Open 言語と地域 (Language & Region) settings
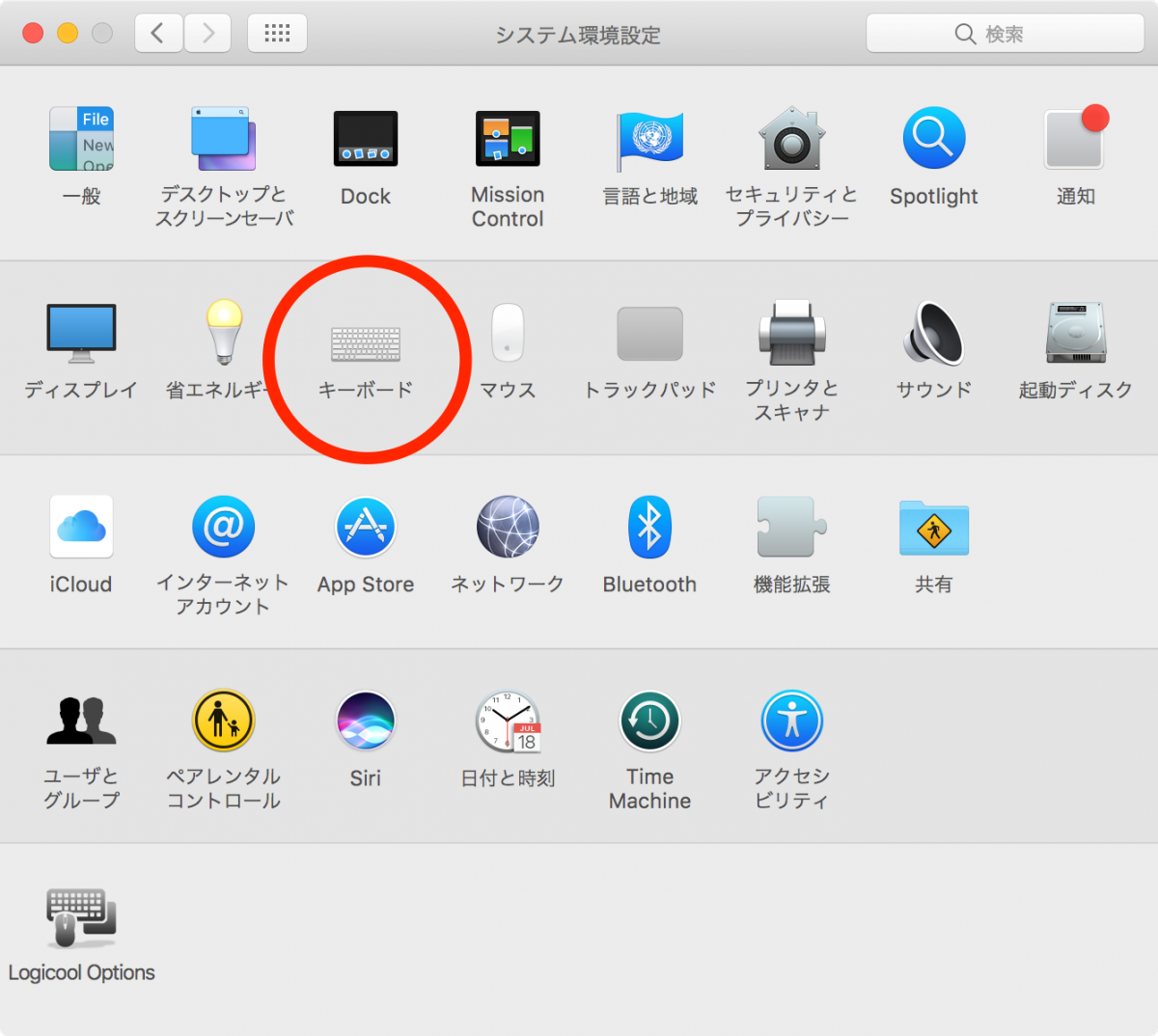The image size is (1158, 1036). point(649,138)
